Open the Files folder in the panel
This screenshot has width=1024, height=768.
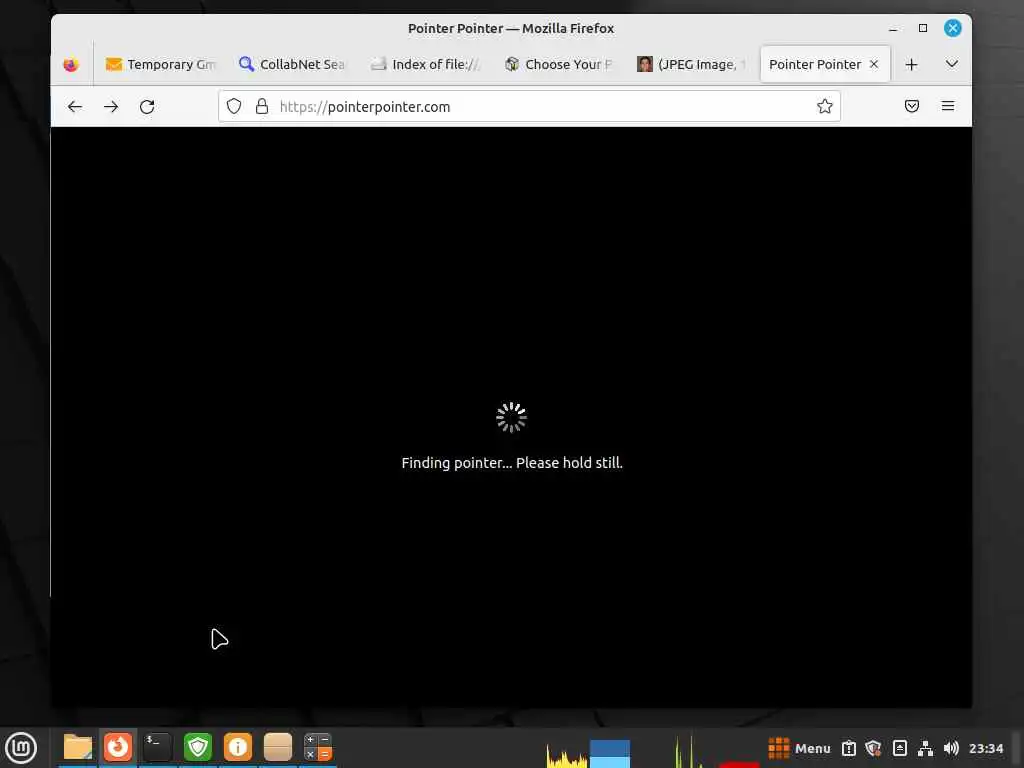pyautogui.click(x=78, y=747)
